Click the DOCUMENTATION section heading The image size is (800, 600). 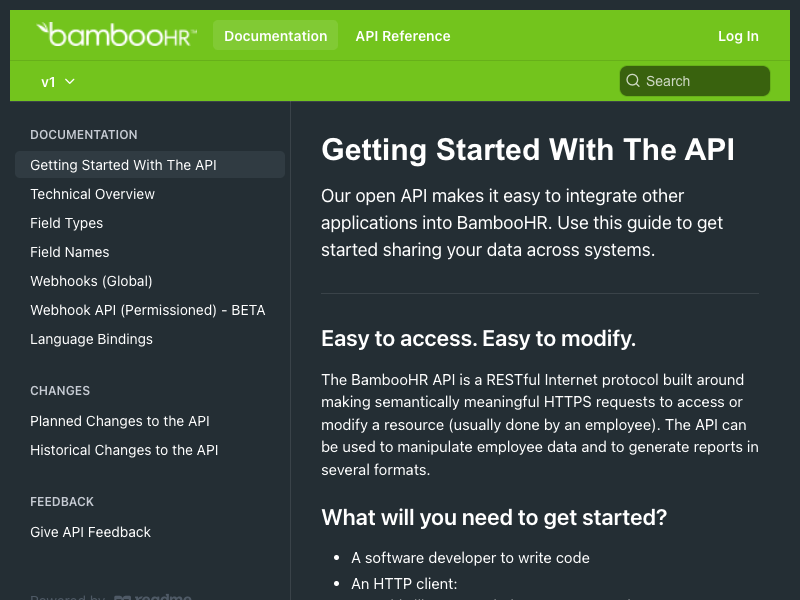[x=84, y=135]
